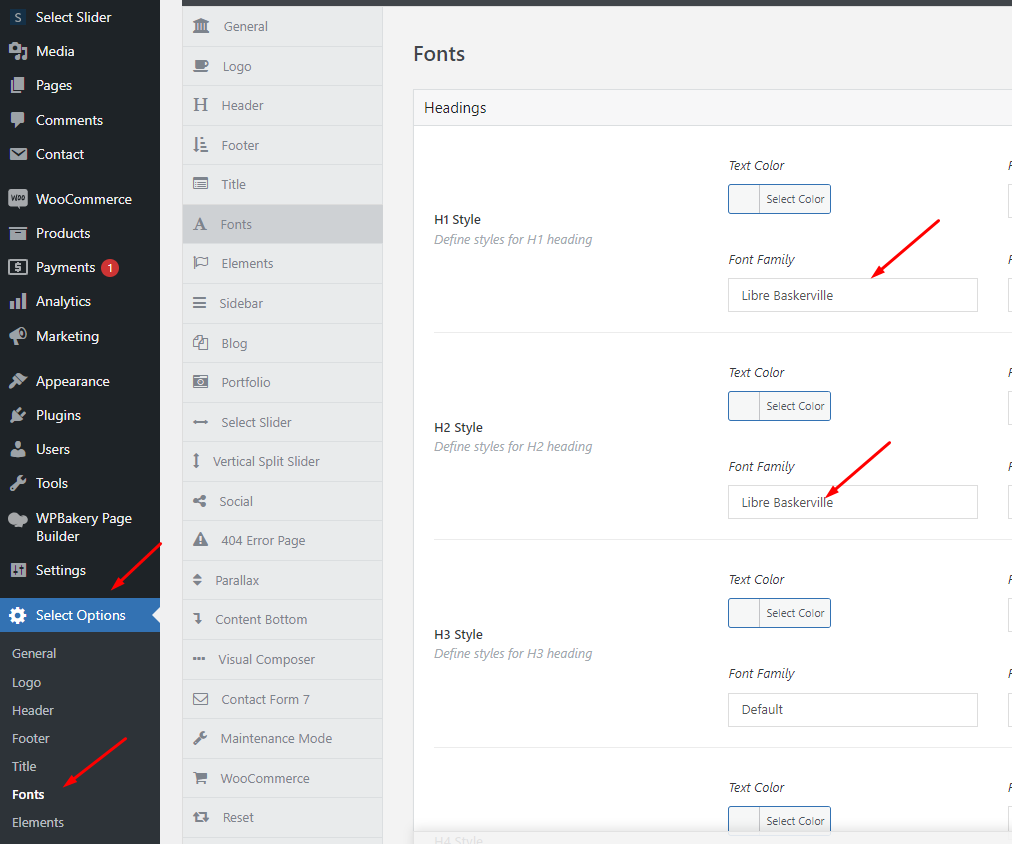1012x844 pixels.
Task: Click the H2 Text Color swatch
Action: coord(744,406)
